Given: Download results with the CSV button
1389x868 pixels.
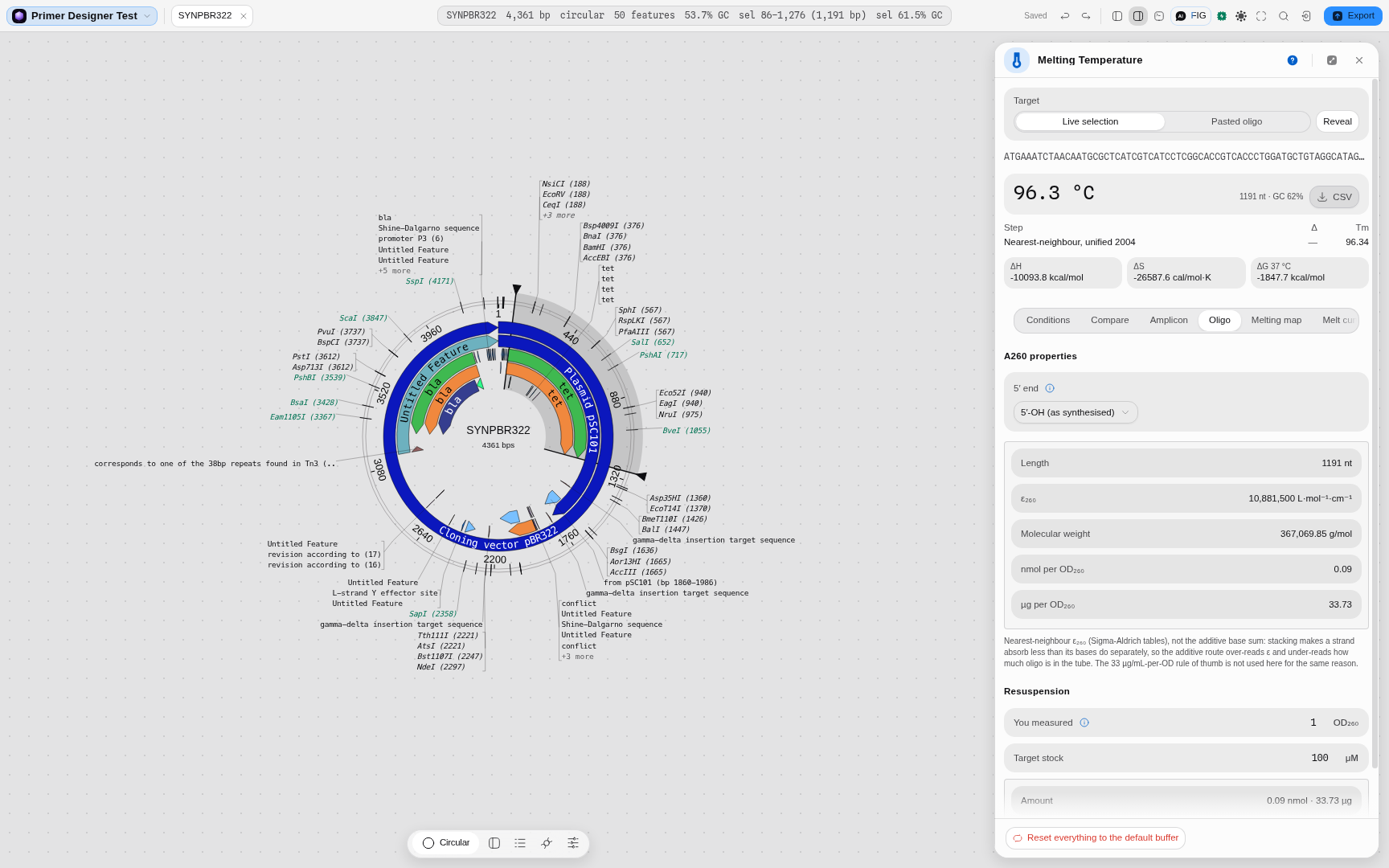Looking at the screenshot, I should coord(1334,197).
